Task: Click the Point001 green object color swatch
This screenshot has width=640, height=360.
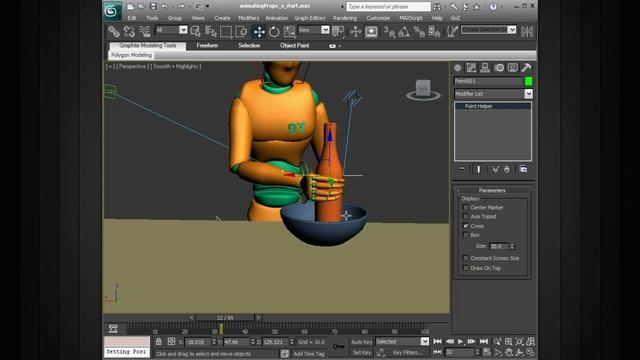Action: (528, 81)
